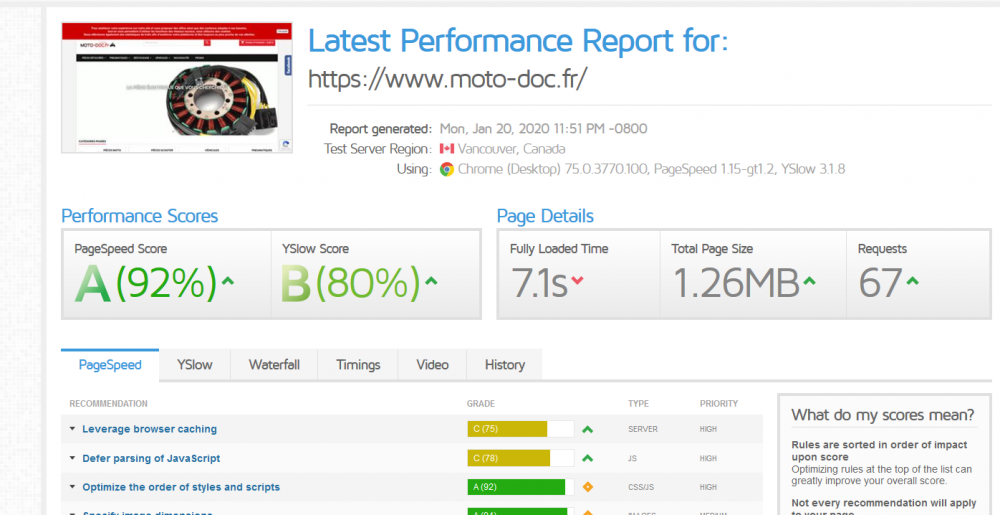This screenshot has height=515, width=1000.
Task: Click the PageSpeed Score A (92%) value
Action: click(x=146, y=284)
